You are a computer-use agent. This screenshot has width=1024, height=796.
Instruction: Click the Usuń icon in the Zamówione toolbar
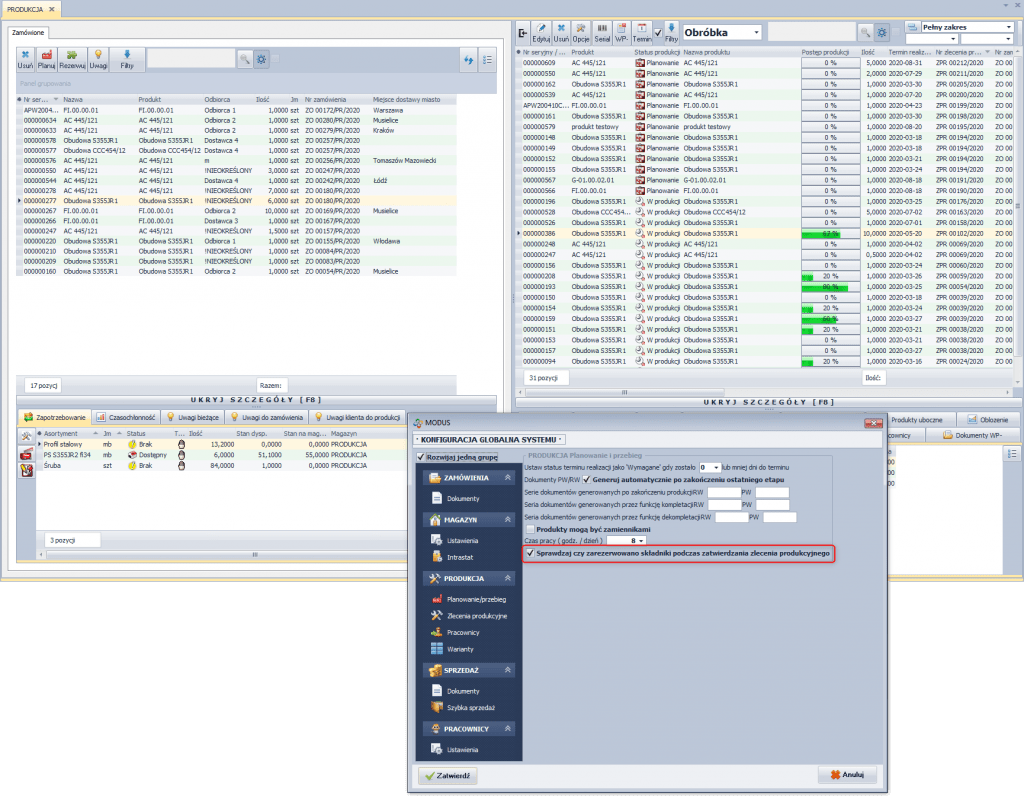point(25,59)
